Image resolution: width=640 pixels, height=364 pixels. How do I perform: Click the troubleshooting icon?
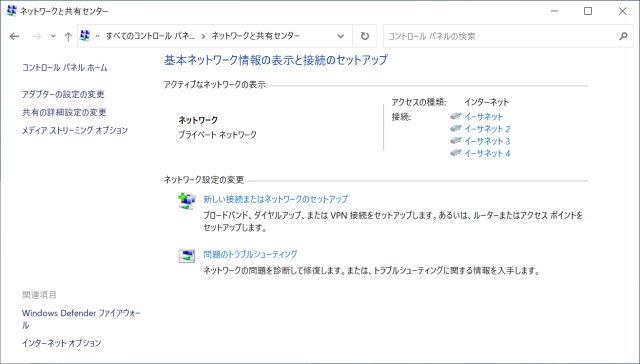[187, 256]
